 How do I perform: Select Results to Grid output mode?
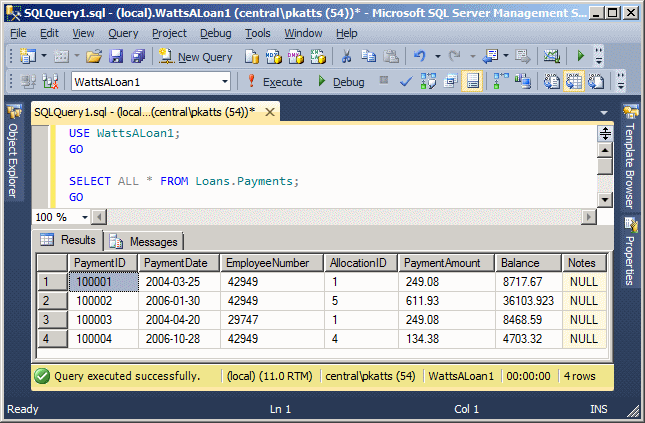click(573, 81)
